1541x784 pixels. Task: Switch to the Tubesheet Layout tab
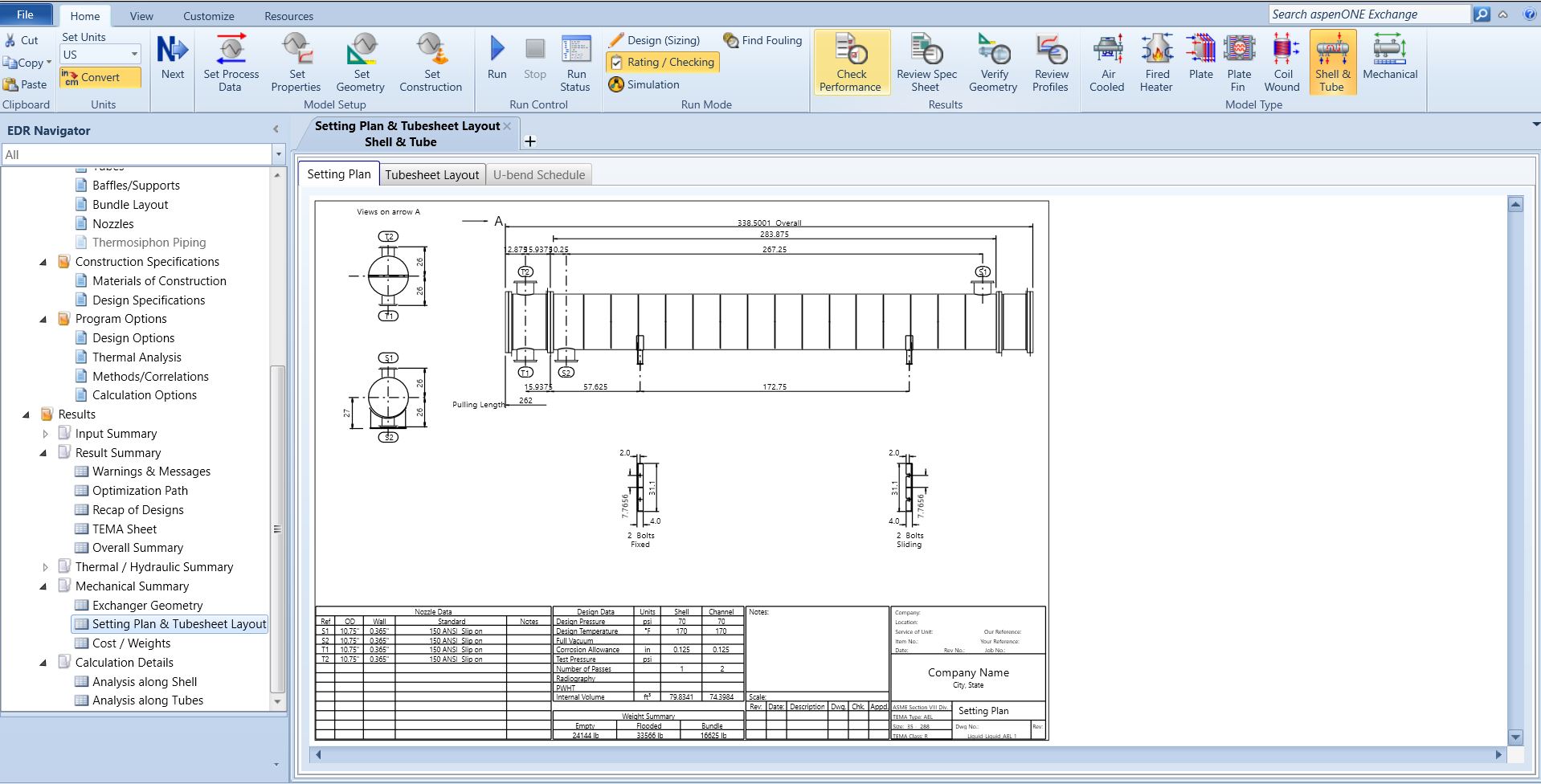point(431,174)
